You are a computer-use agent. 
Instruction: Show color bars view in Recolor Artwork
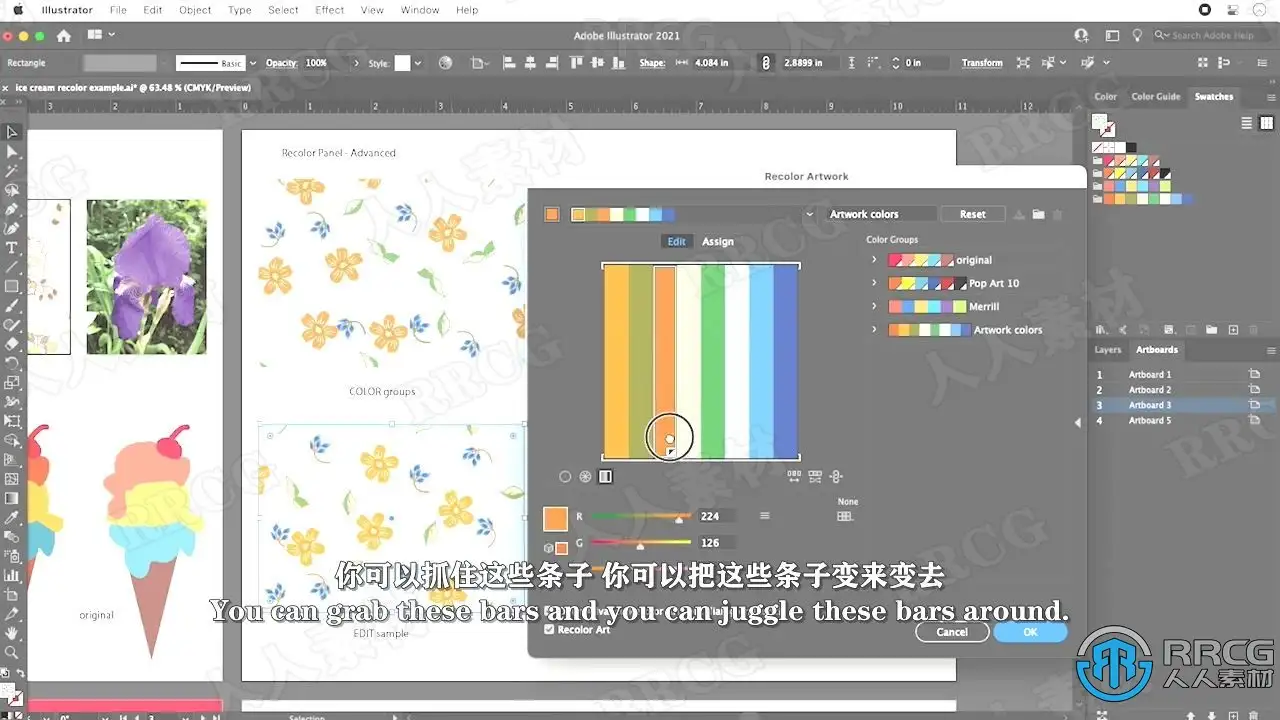[x=605, y=477]
